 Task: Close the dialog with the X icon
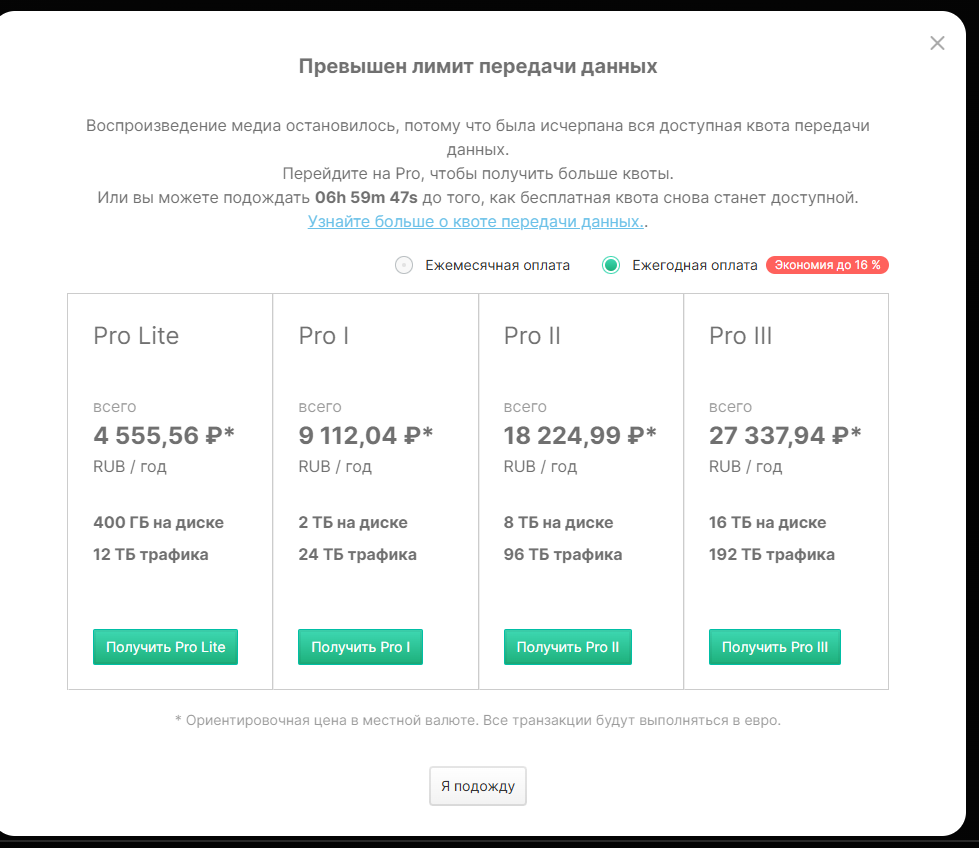click(x=937, y=43)
